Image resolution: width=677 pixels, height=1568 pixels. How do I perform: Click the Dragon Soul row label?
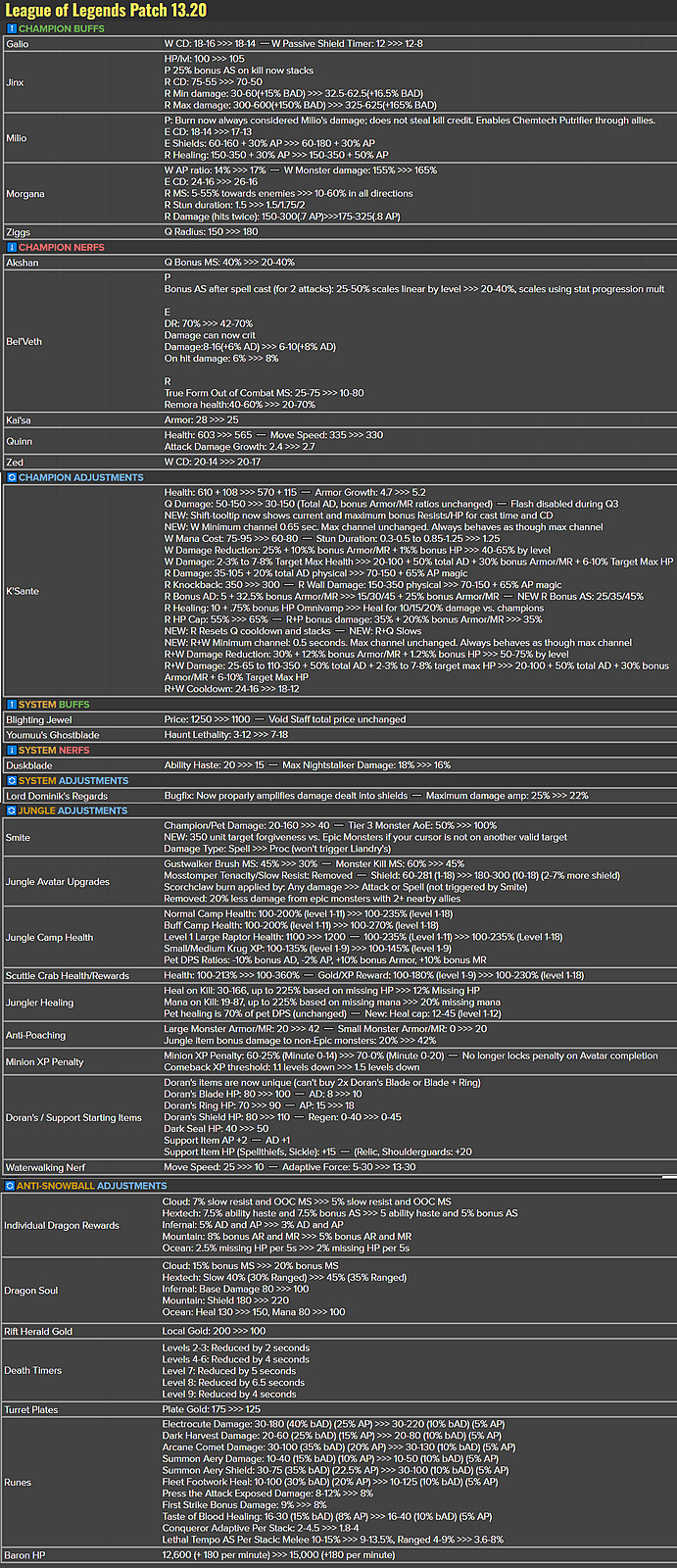click(31, 1291)
